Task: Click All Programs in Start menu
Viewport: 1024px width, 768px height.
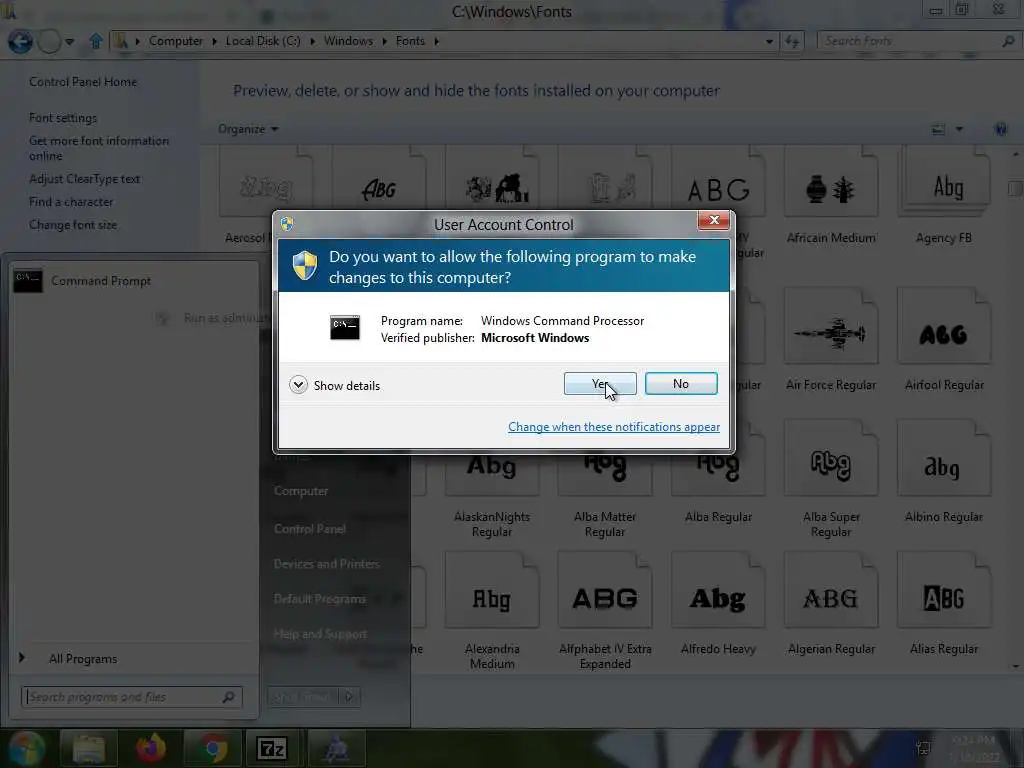Action: click(x=82, y=659)
